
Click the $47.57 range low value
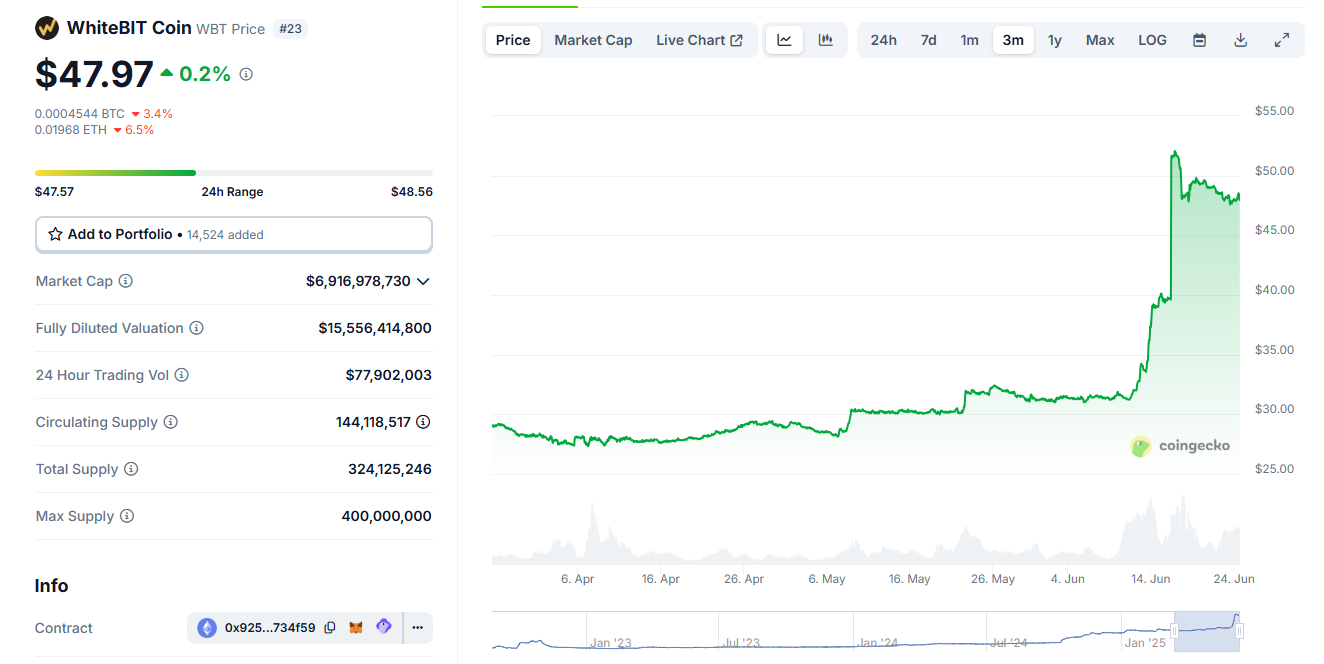pyautogui.click(x=54, y=192)
